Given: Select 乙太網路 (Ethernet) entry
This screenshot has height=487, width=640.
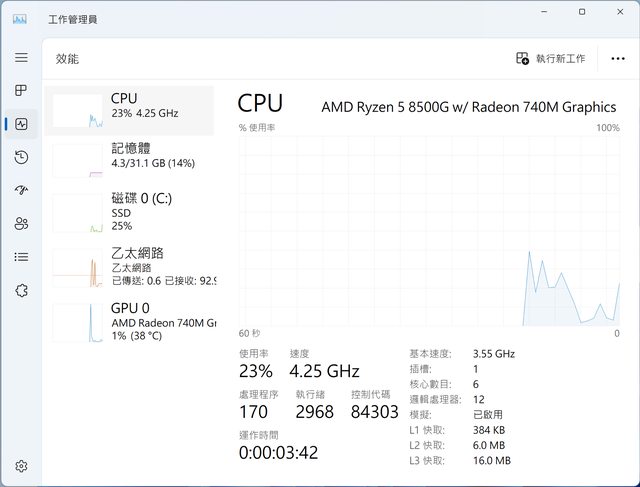Looking at the screenshot, I should coord(130,267).
